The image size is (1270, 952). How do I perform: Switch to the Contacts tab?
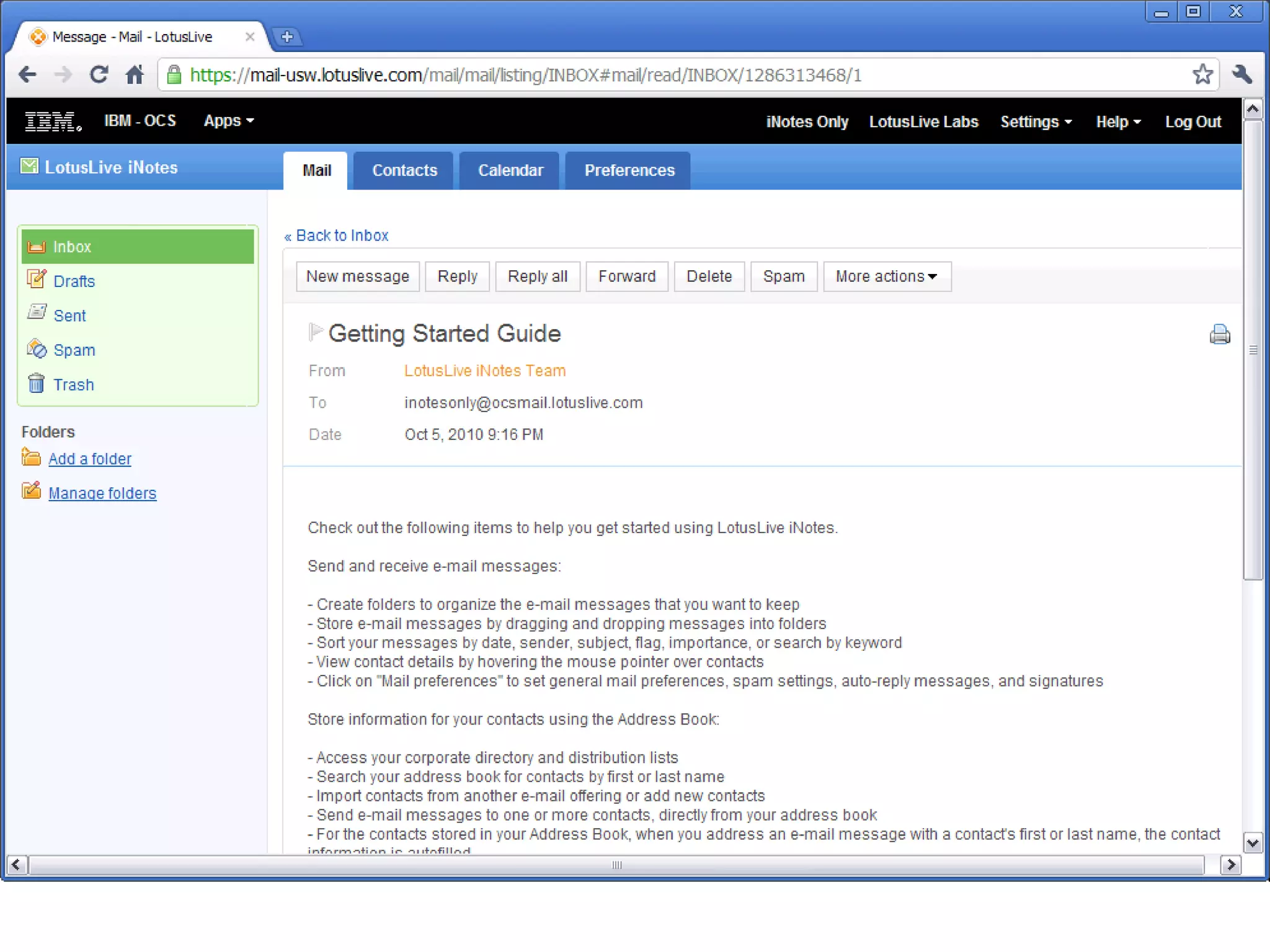click(x=404, y=170)
